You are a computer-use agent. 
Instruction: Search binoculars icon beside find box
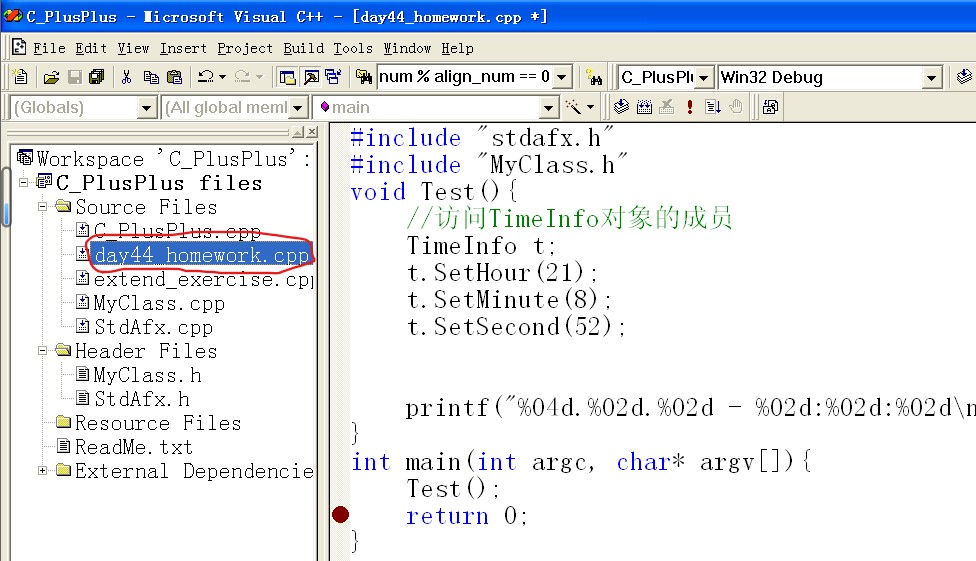(594, 78)
